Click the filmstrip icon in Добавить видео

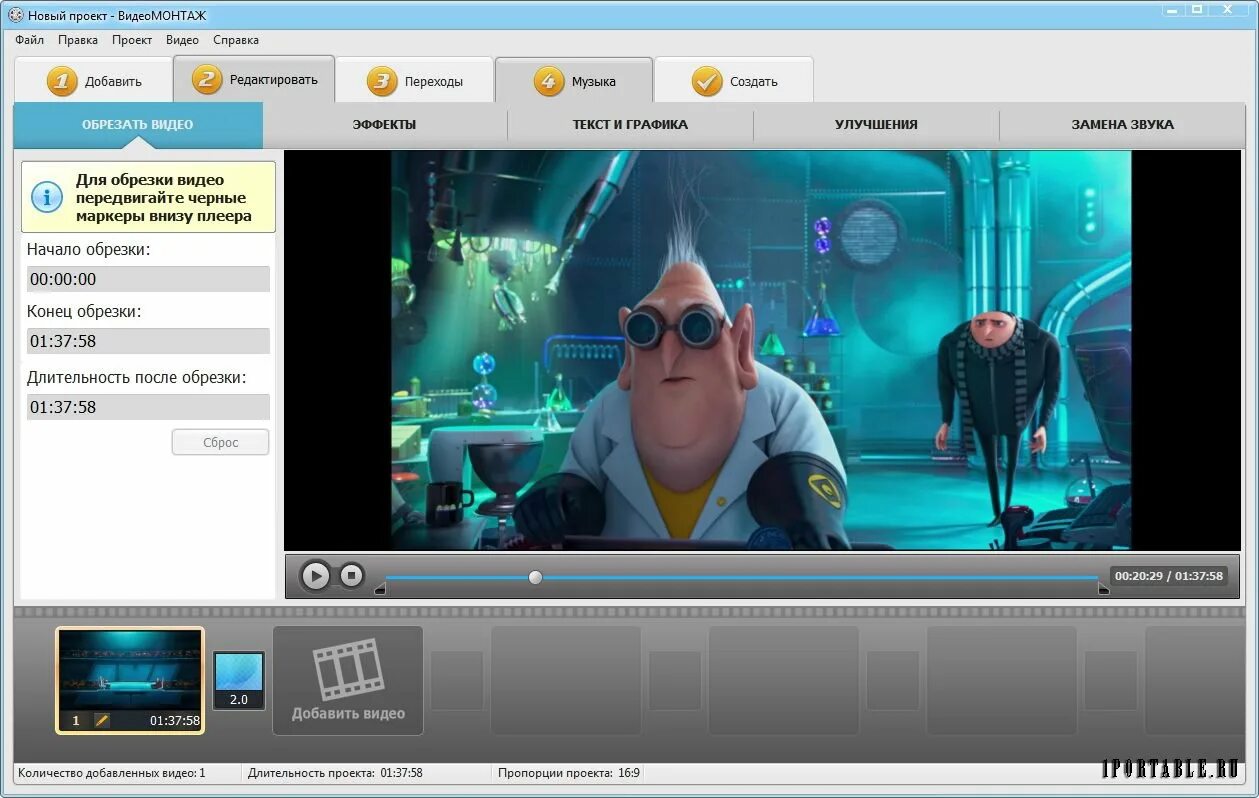coord(348,669)
